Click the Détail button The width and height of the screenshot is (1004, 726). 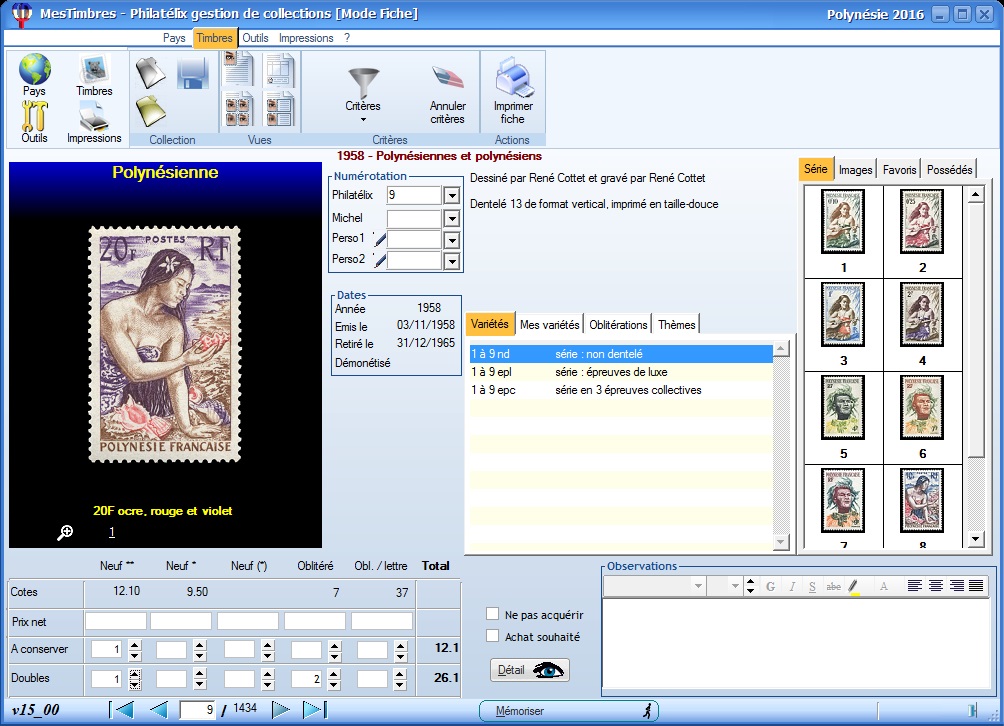click(x=529, y=670)
